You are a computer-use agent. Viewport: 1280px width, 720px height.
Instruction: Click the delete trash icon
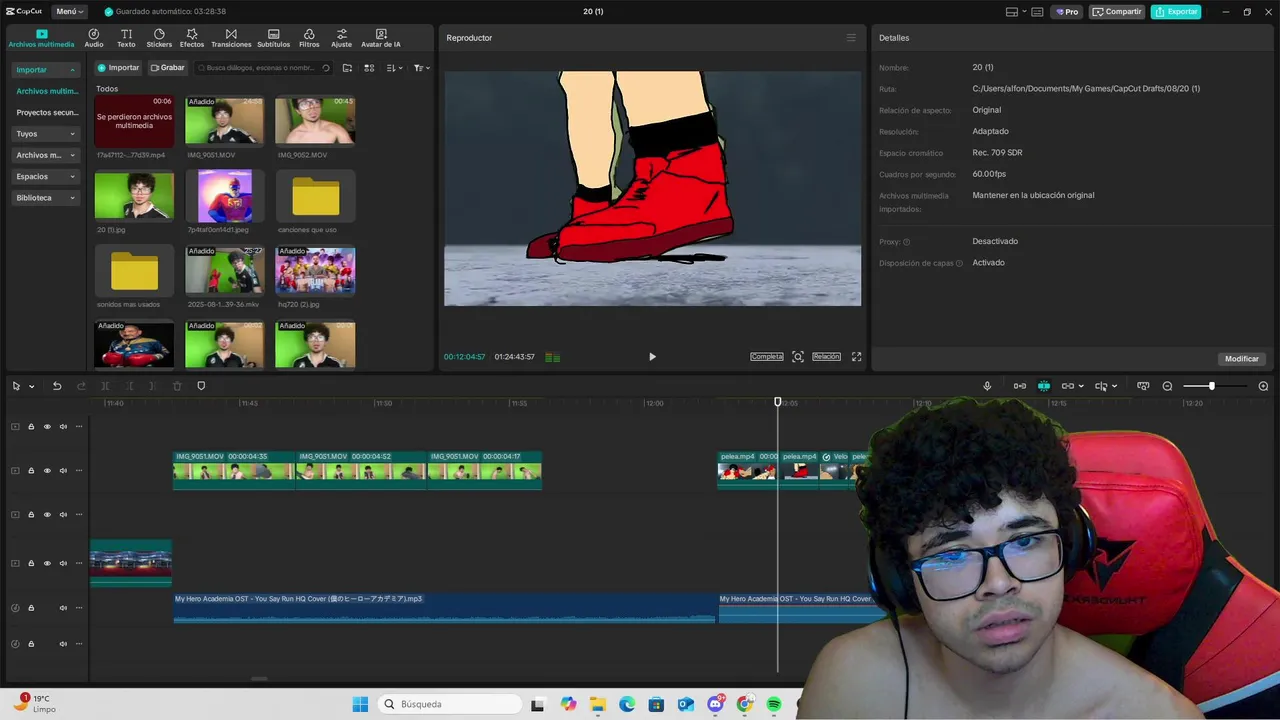[177, 386]
